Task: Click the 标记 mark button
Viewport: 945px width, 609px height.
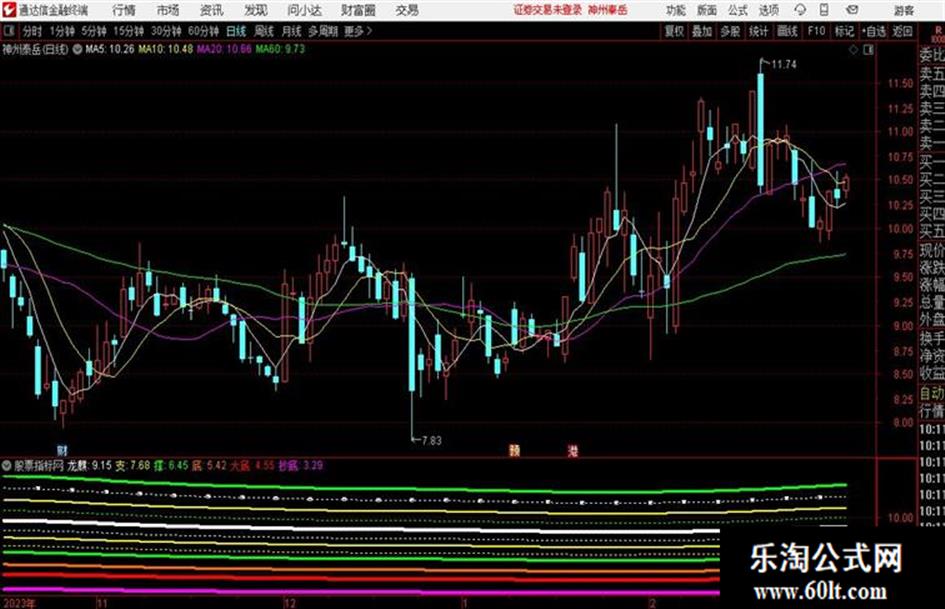Action: click(x=844, y=31)
